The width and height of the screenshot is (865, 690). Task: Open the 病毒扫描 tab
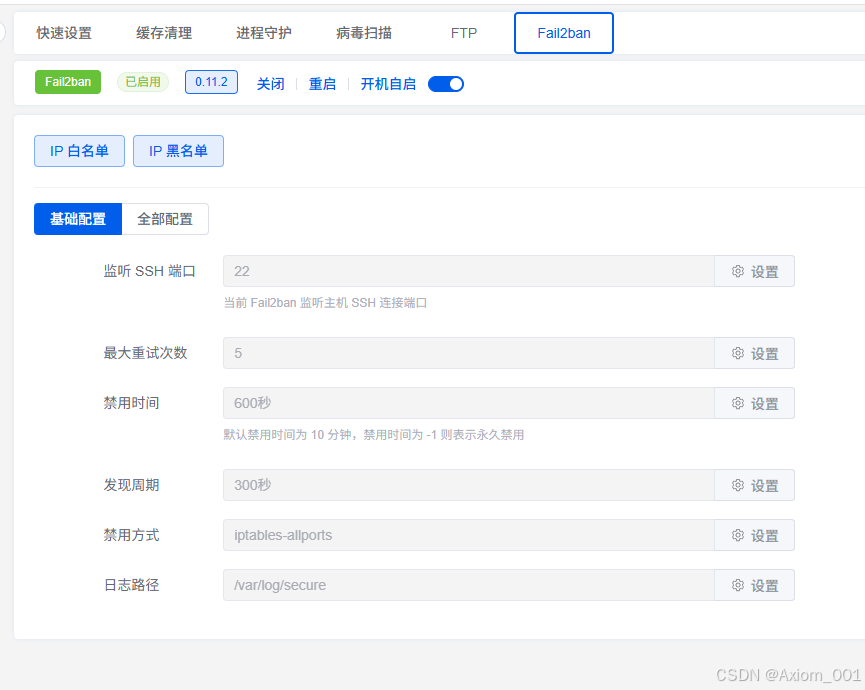[363, 32]
